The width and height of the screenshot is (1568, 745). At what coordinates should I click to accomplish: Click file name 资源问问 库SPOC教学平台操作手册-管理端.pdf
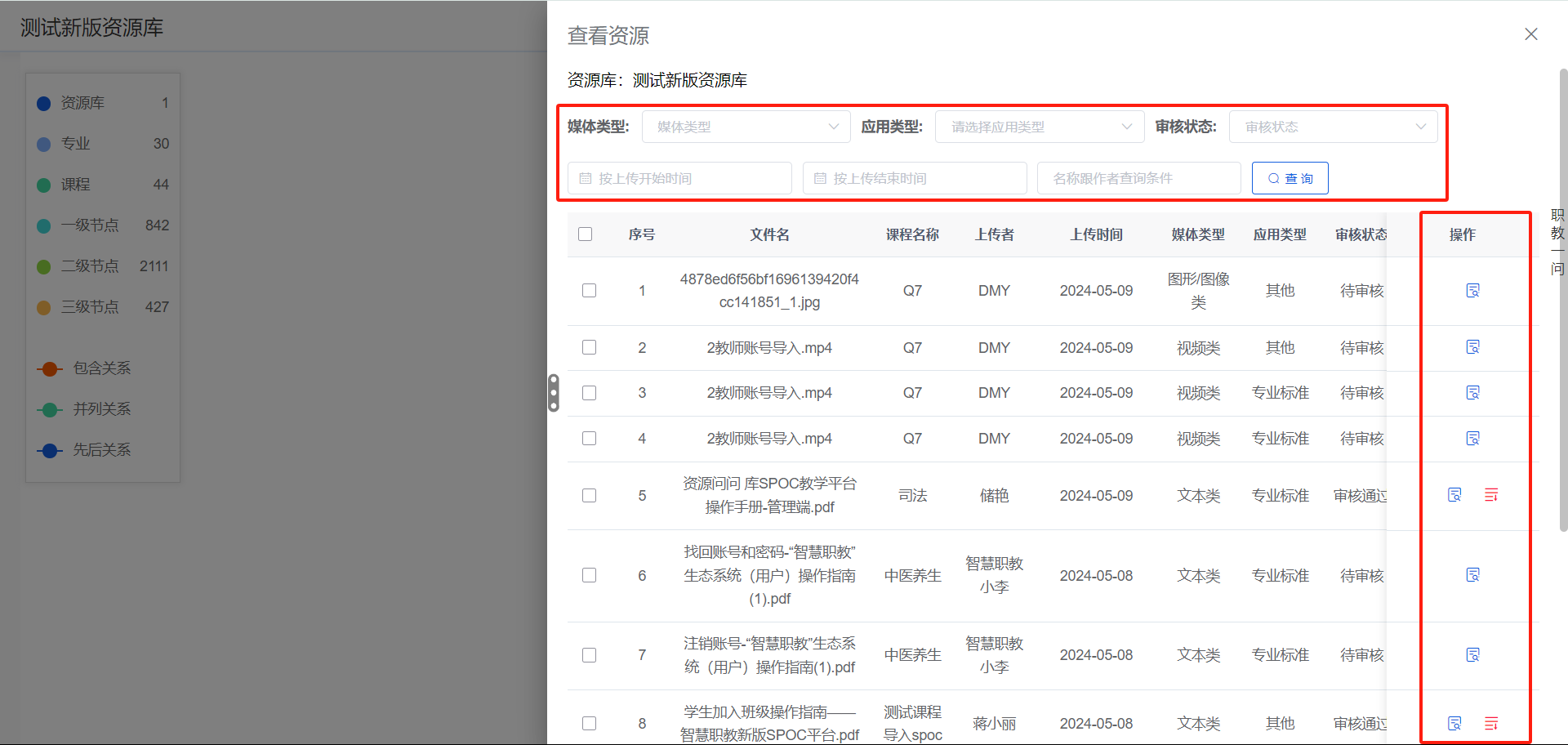[769, 495]
